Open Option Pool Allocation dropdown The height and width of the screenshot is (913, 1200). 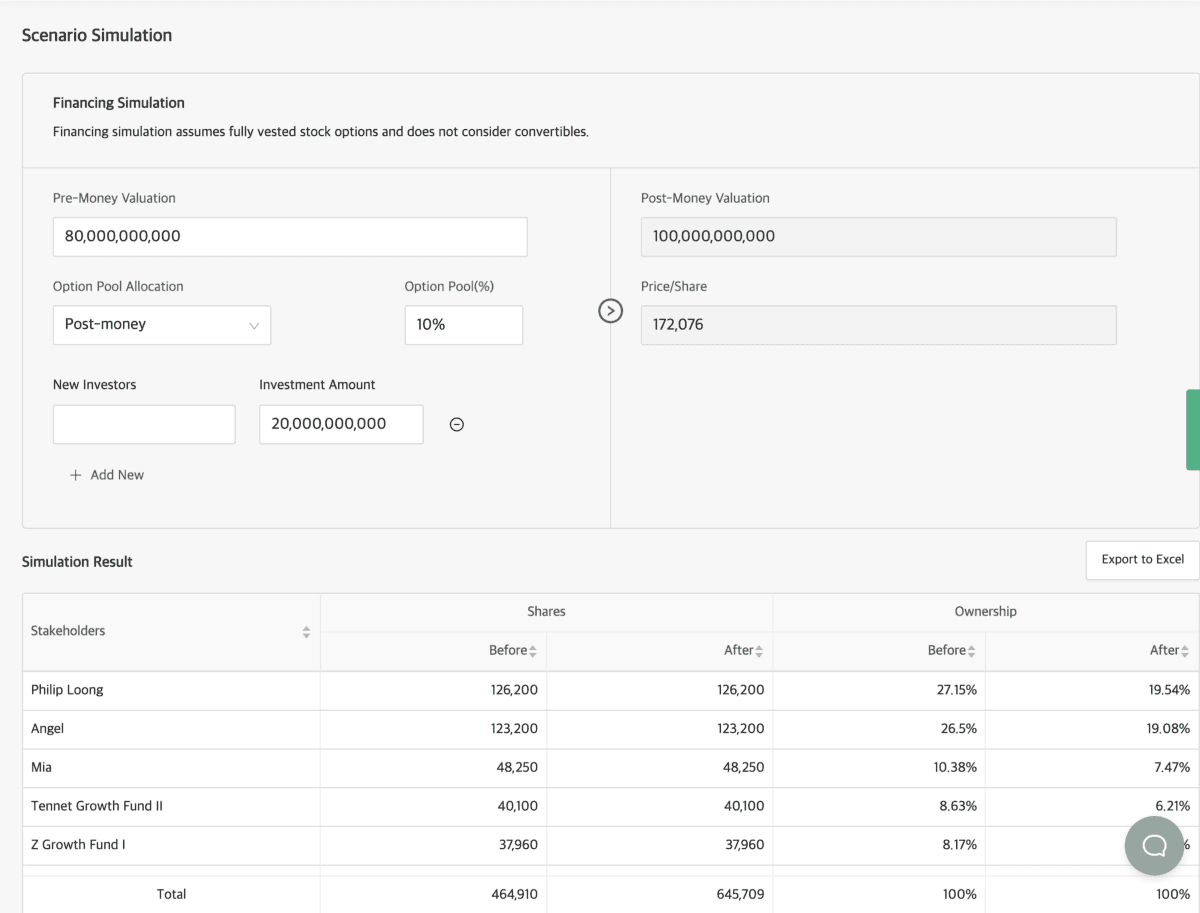(162, 325)
